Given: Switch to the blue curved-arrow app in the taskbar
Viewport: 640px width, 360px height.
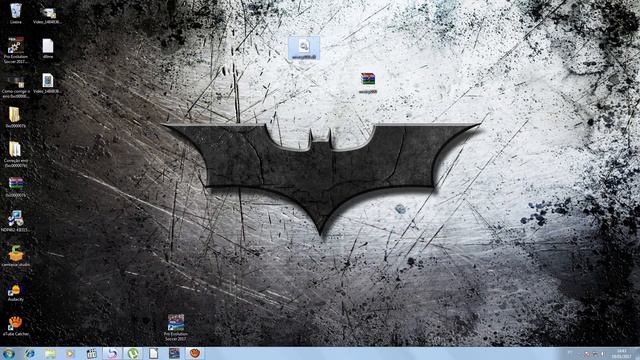Looking at the screenshot, I should (x=112, y=353).
